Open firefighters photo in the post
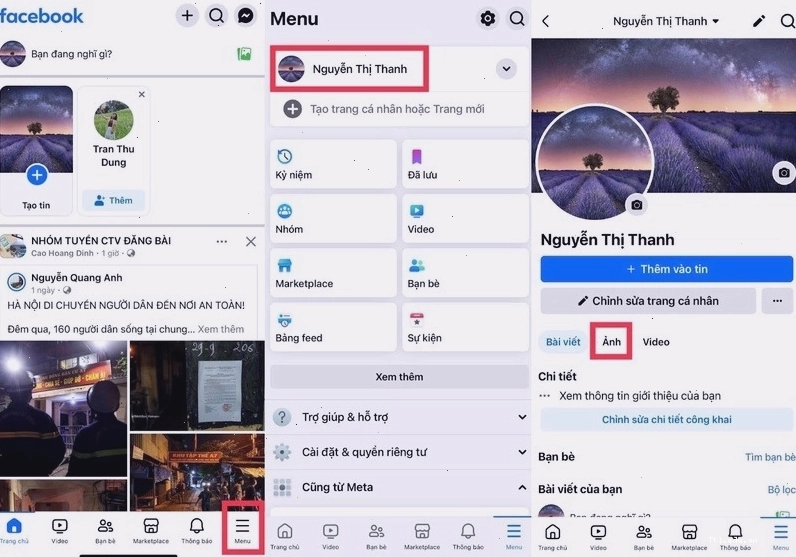This screenshot has width=796, height=557. tap(63, 409)
